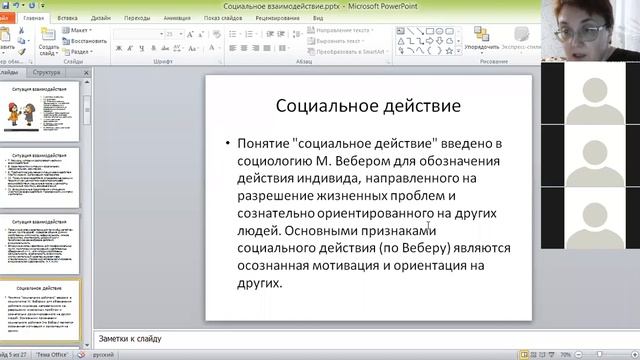Screen dimensions: 640x360
Task: Toggle Italic (К) formatting
Action: click(130, 48)
